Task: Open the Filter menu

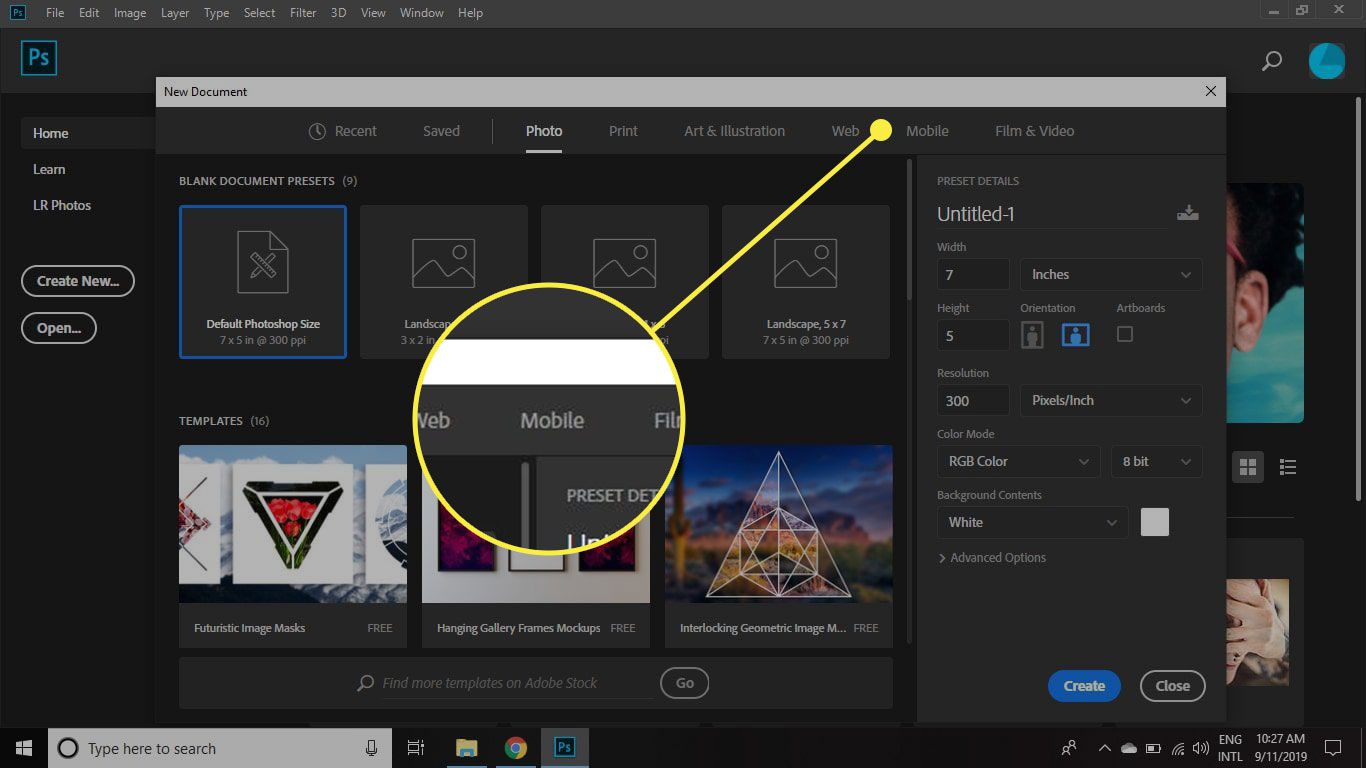Action: click(x=303, y=13)
